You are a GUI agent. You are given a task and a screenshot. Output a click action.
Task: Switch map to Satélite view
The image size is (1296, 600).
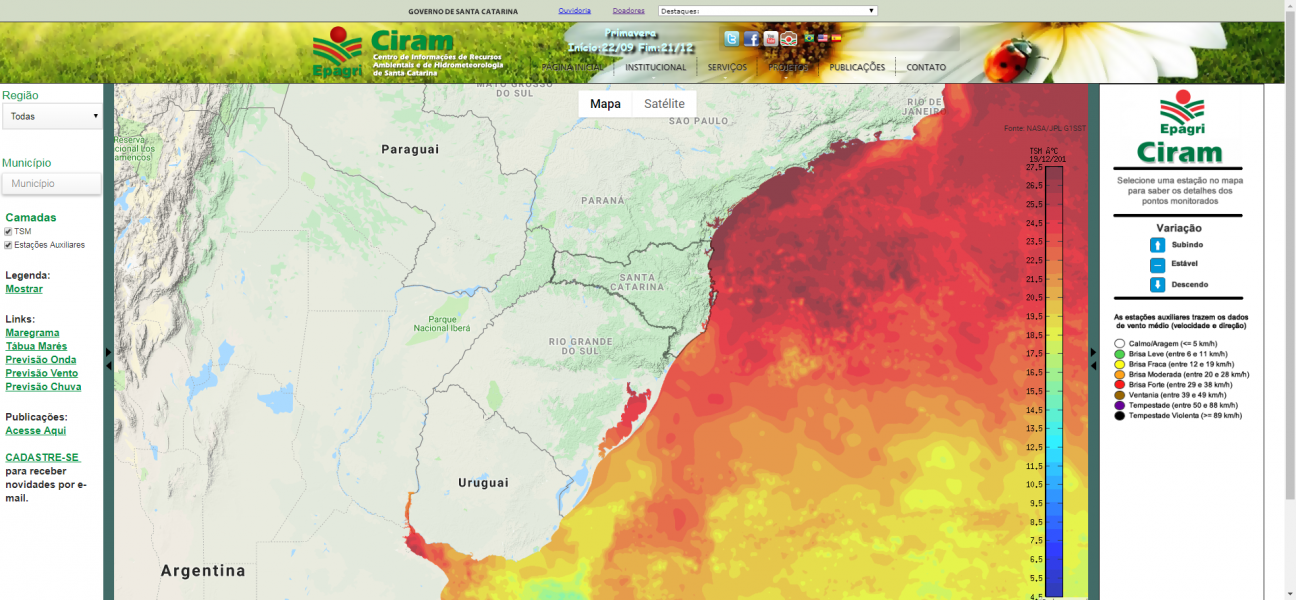[x=664, y=104]
